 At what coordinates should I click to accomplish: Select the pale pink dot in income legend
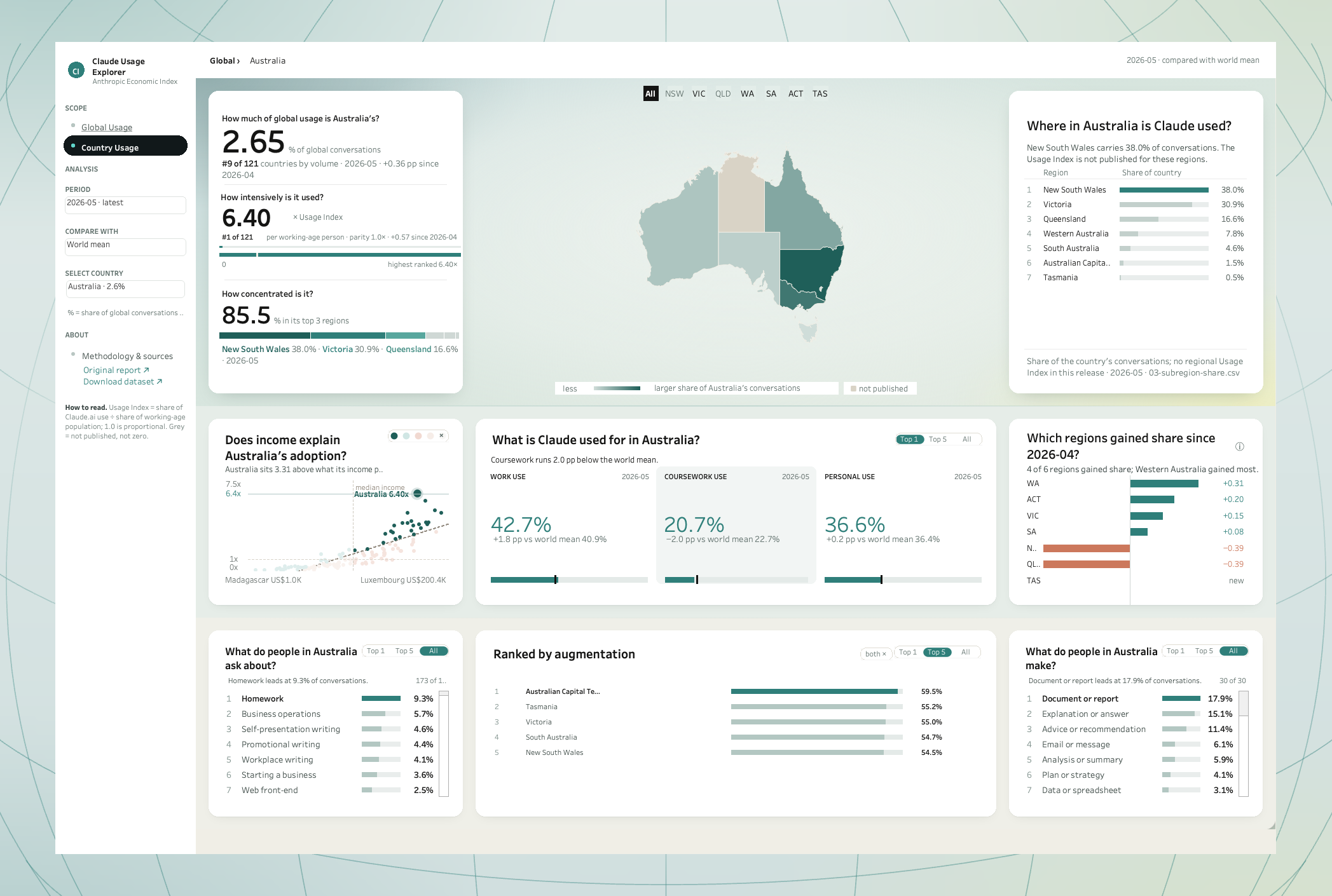(430, 436)
